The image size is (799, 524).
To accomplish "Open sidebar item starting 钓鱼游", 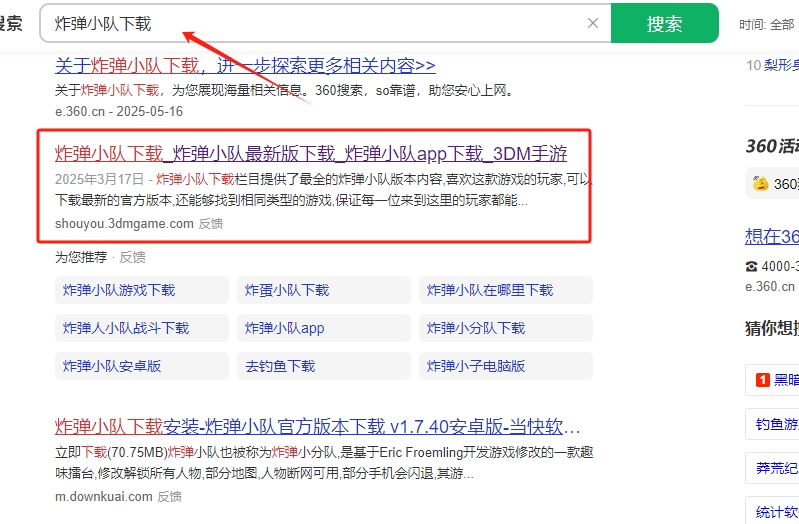I will pyautogui.click(x=772, y=424).
